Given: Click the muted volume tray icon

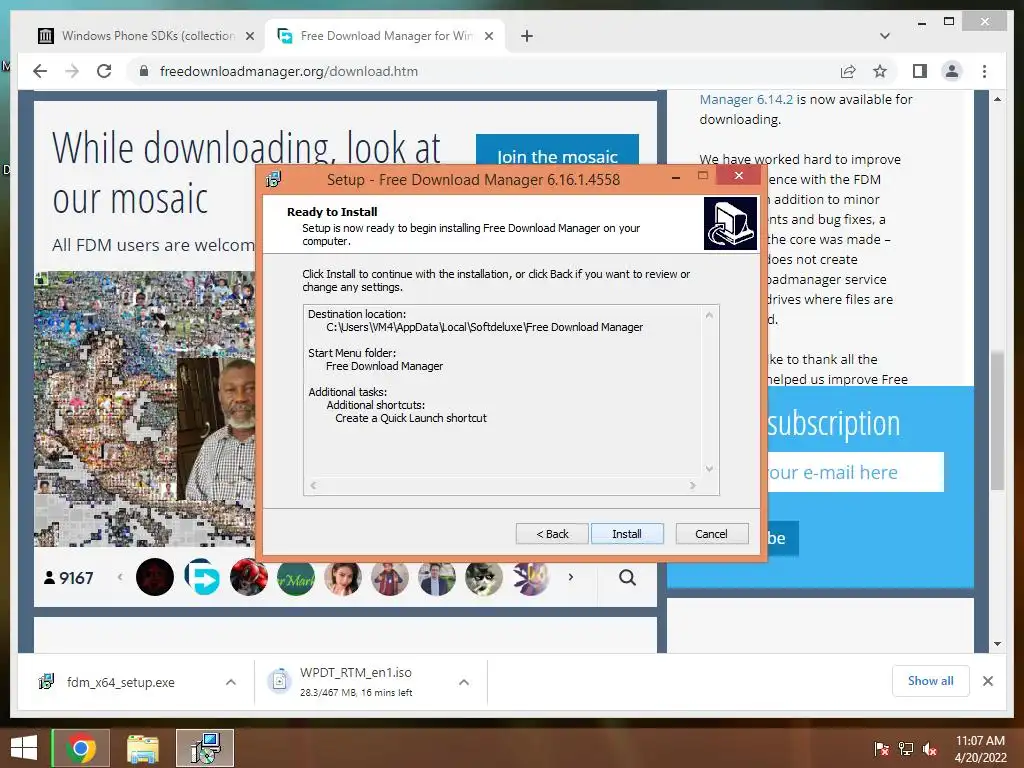Looking at the screenshot, I should point(930,749).
